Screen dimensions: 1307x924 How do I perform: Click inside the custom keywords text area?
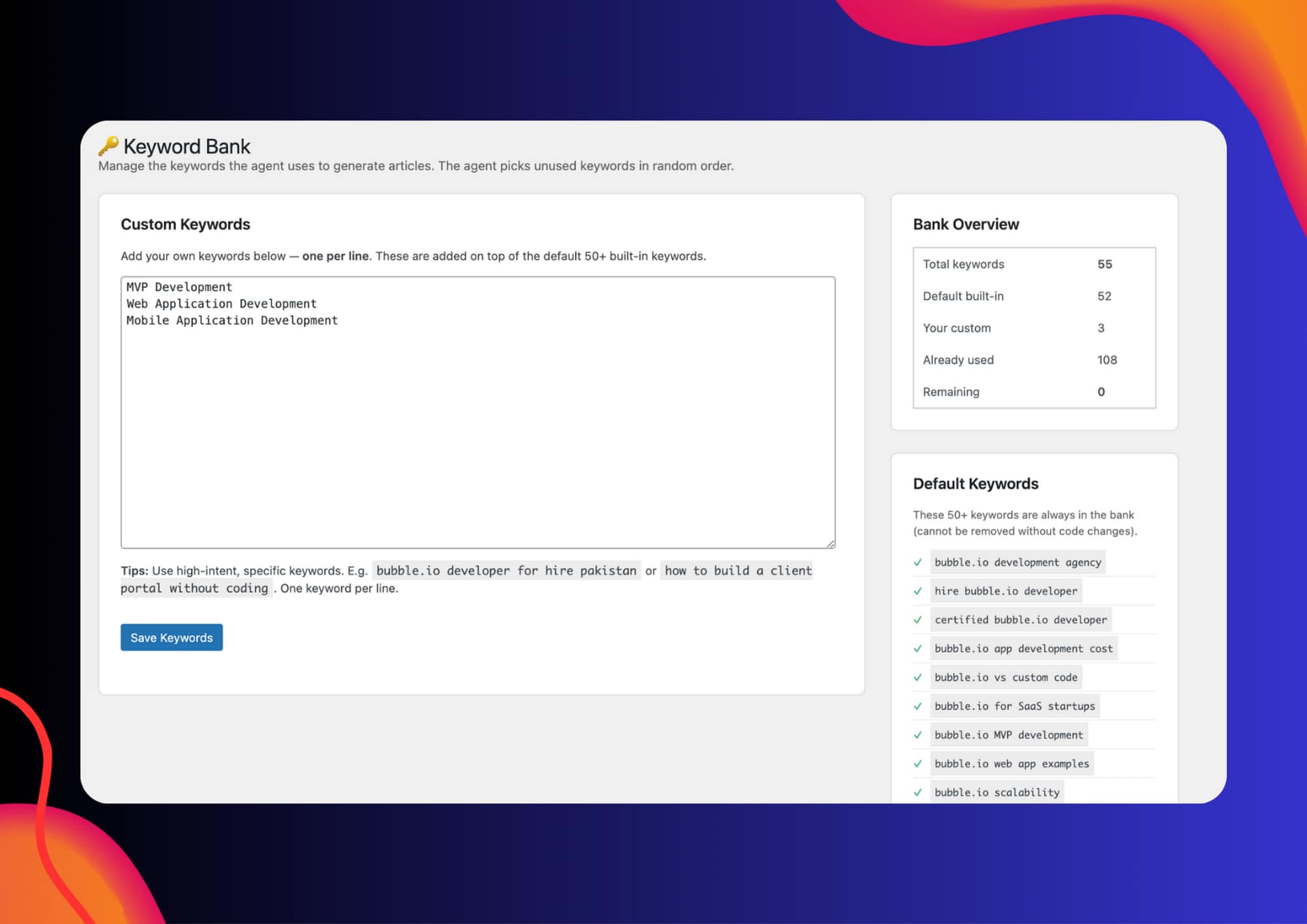click(x=477, y=436)
